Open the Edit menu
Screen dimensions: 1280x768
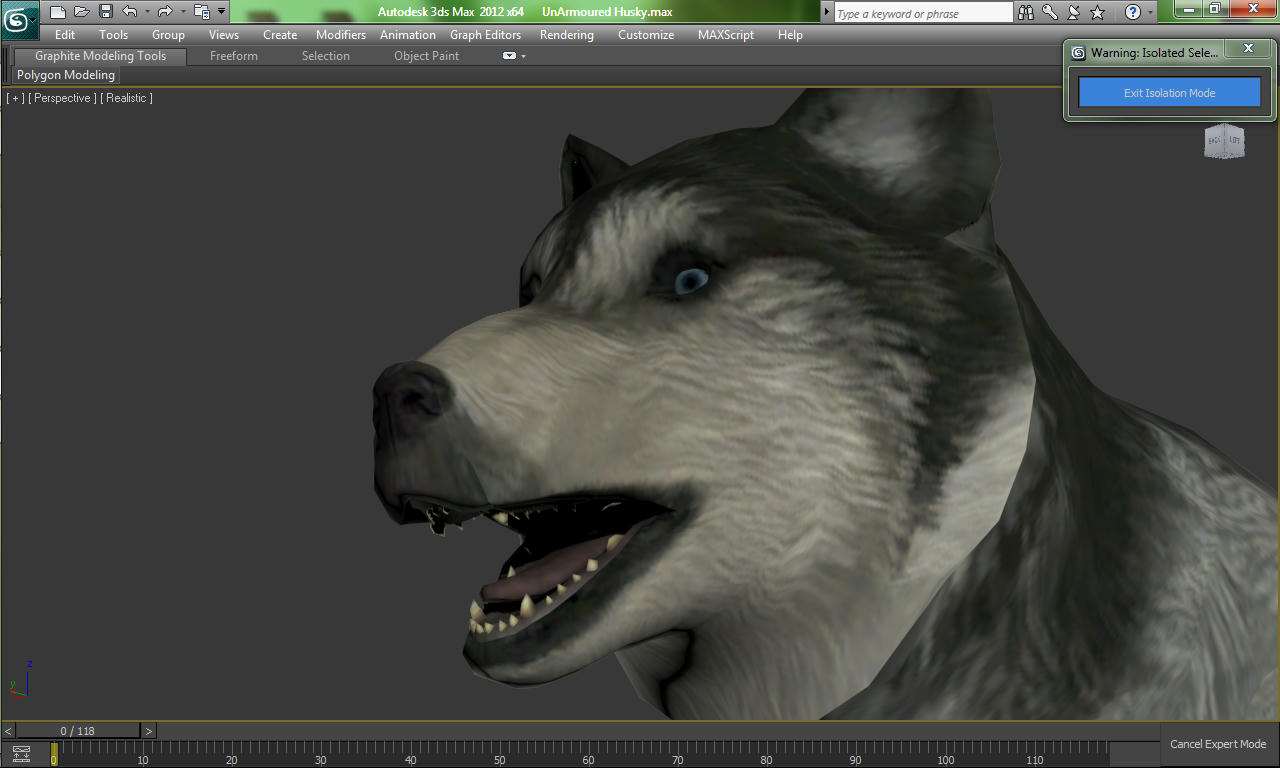pyautogui.click(x=65, y=34)
